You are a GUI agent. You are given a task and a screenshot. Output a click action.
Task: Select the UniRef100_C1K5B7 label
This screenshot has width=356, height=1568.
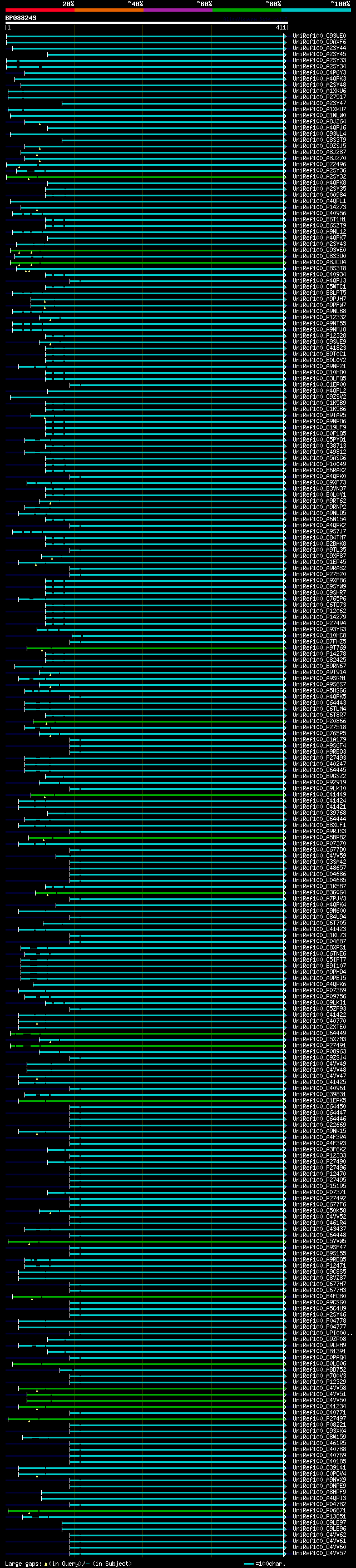(319, 886)
